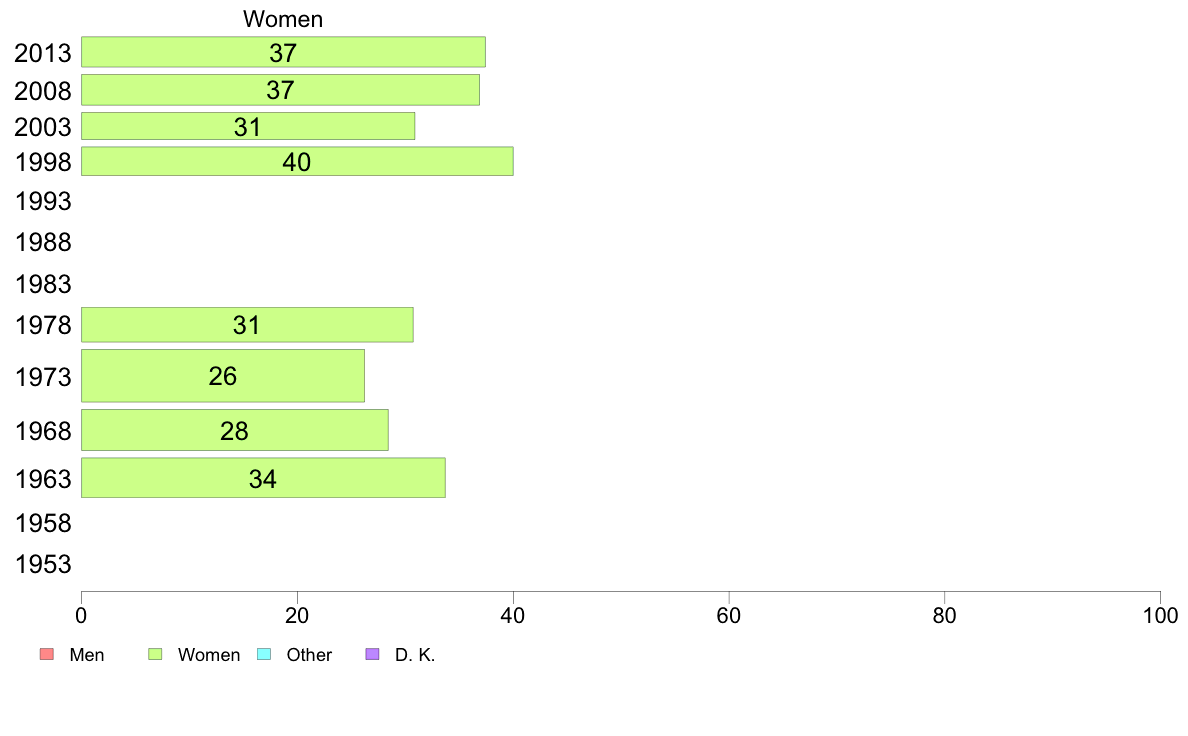Select the 2003 bar showing 31
Screen dimensions: 1188x736
pos(248,127)
